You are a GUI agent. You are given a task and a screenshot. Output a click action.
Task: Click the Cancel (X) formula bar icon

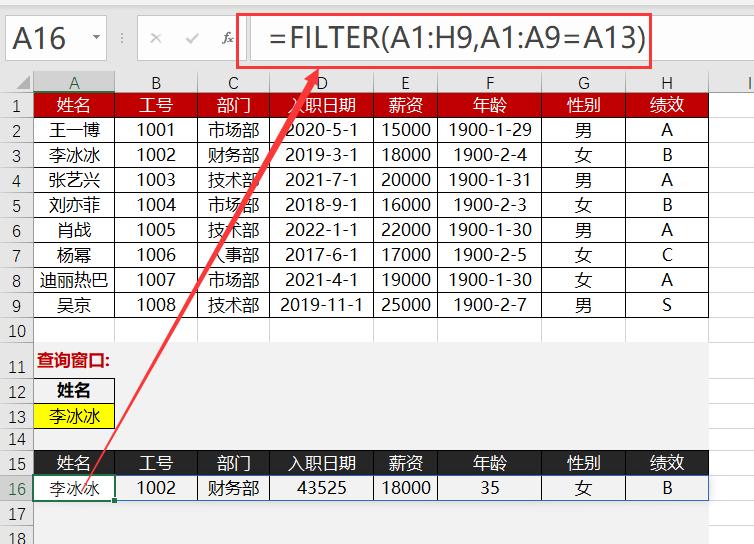click(155, 38)
